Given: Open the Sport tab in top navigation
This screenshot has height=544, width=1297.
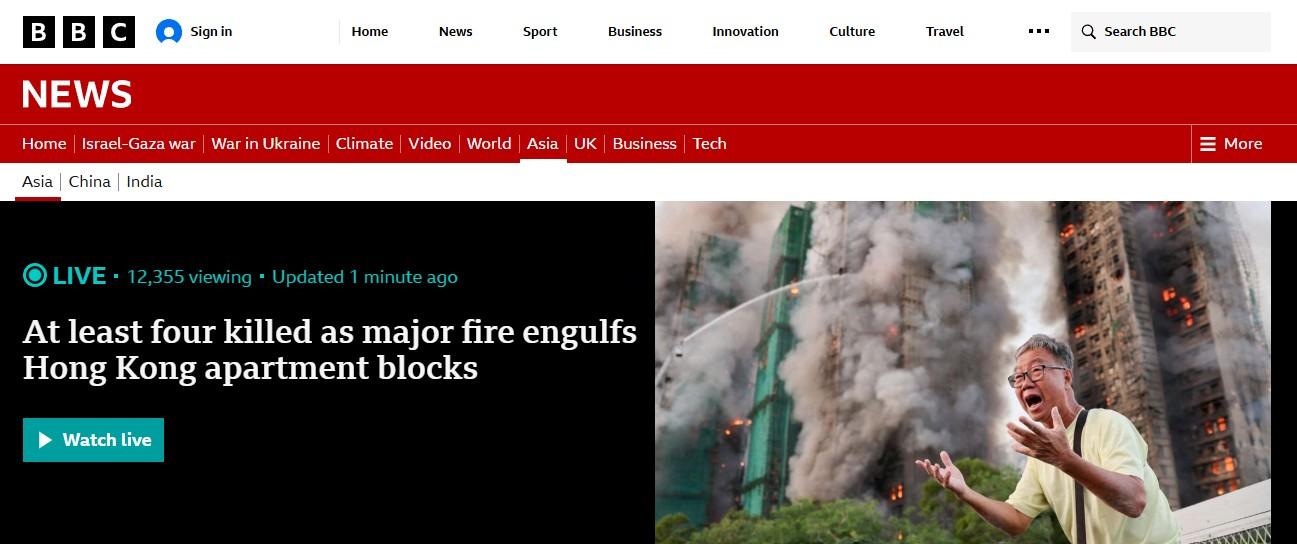Looking at the screenshot, I should [540, 32].
